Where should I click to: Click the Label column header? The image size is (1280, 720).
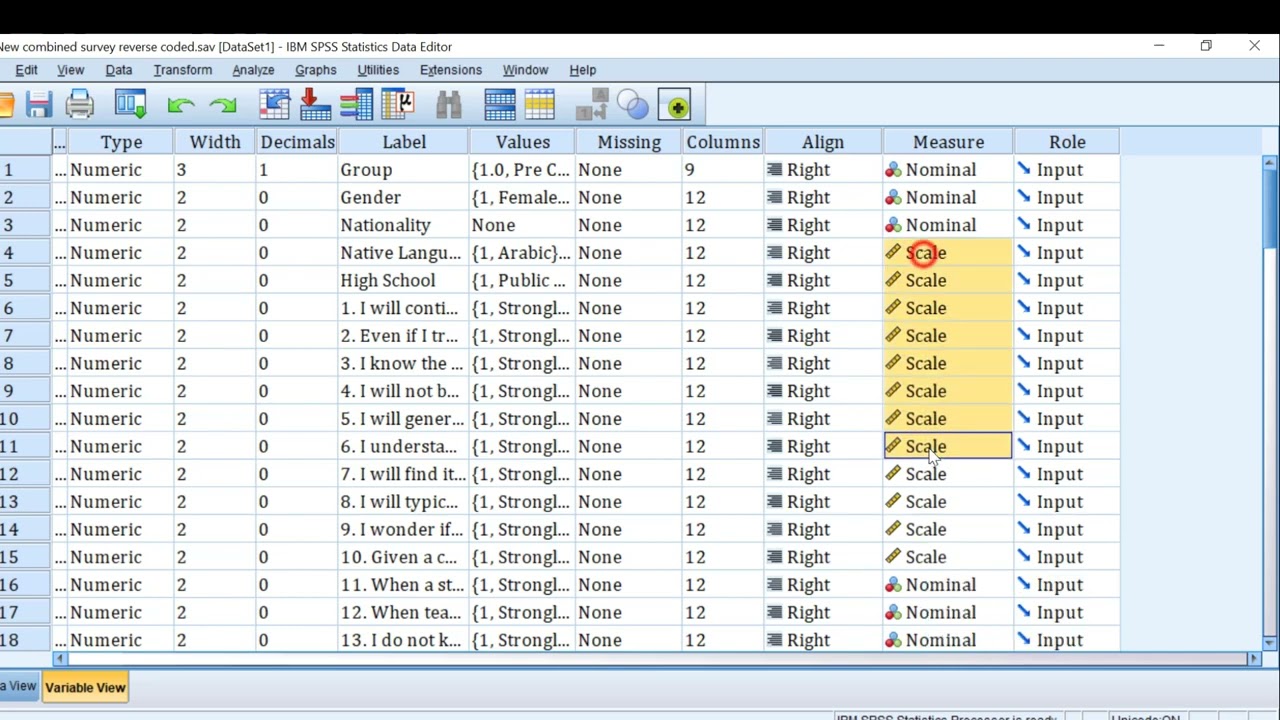point(404,142)
